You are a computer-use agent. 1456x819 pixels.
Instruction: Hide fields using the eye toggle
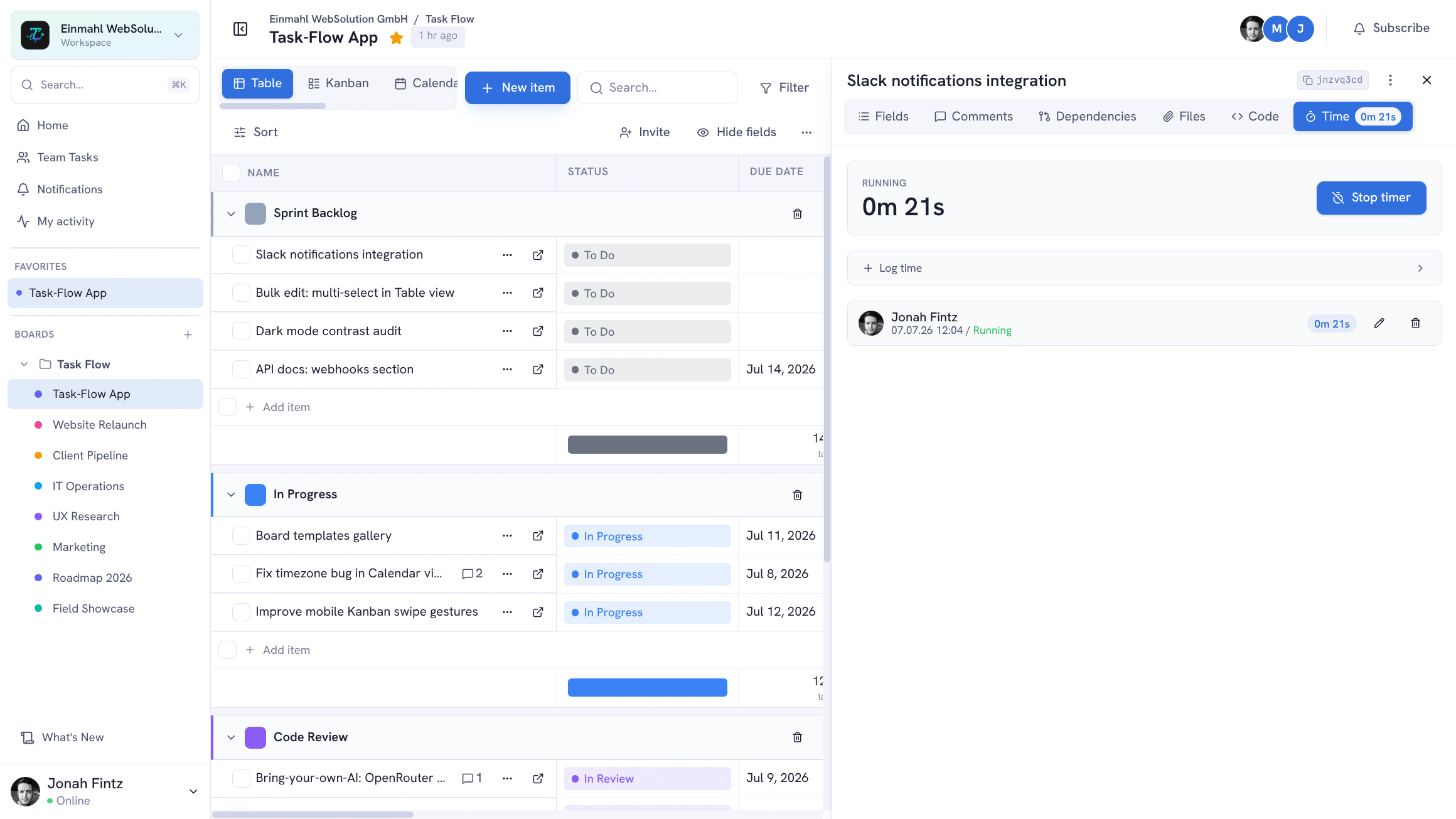(x=737, y=132)
